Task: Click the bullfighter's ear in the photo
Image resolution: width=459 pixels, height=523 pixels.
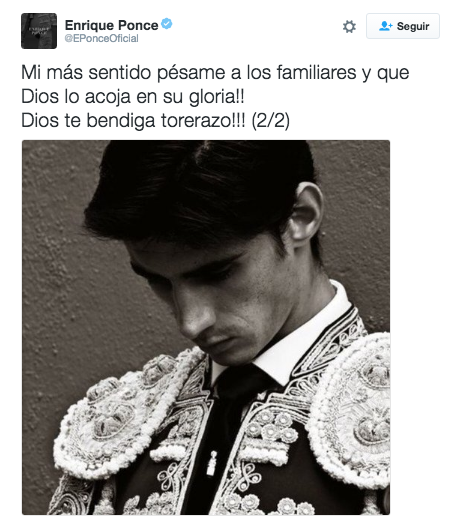Action: pos(304,214)
